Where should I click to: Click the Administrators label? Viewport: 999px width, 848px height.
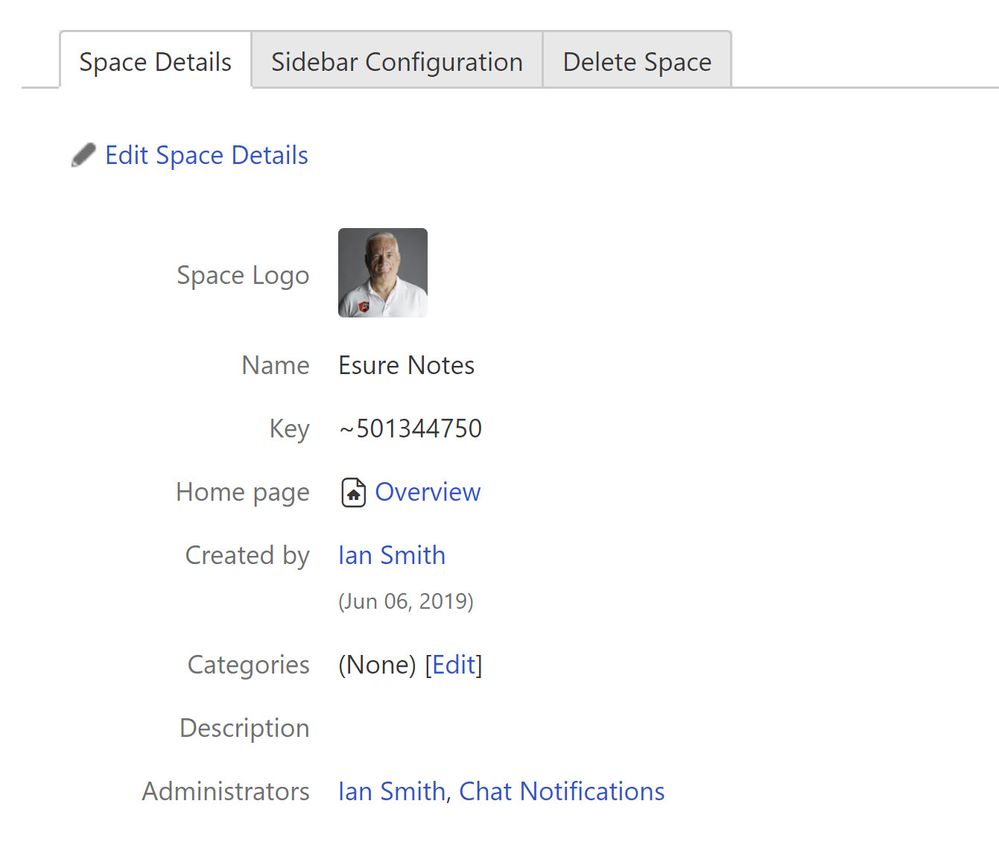click(x=226, y=791)
